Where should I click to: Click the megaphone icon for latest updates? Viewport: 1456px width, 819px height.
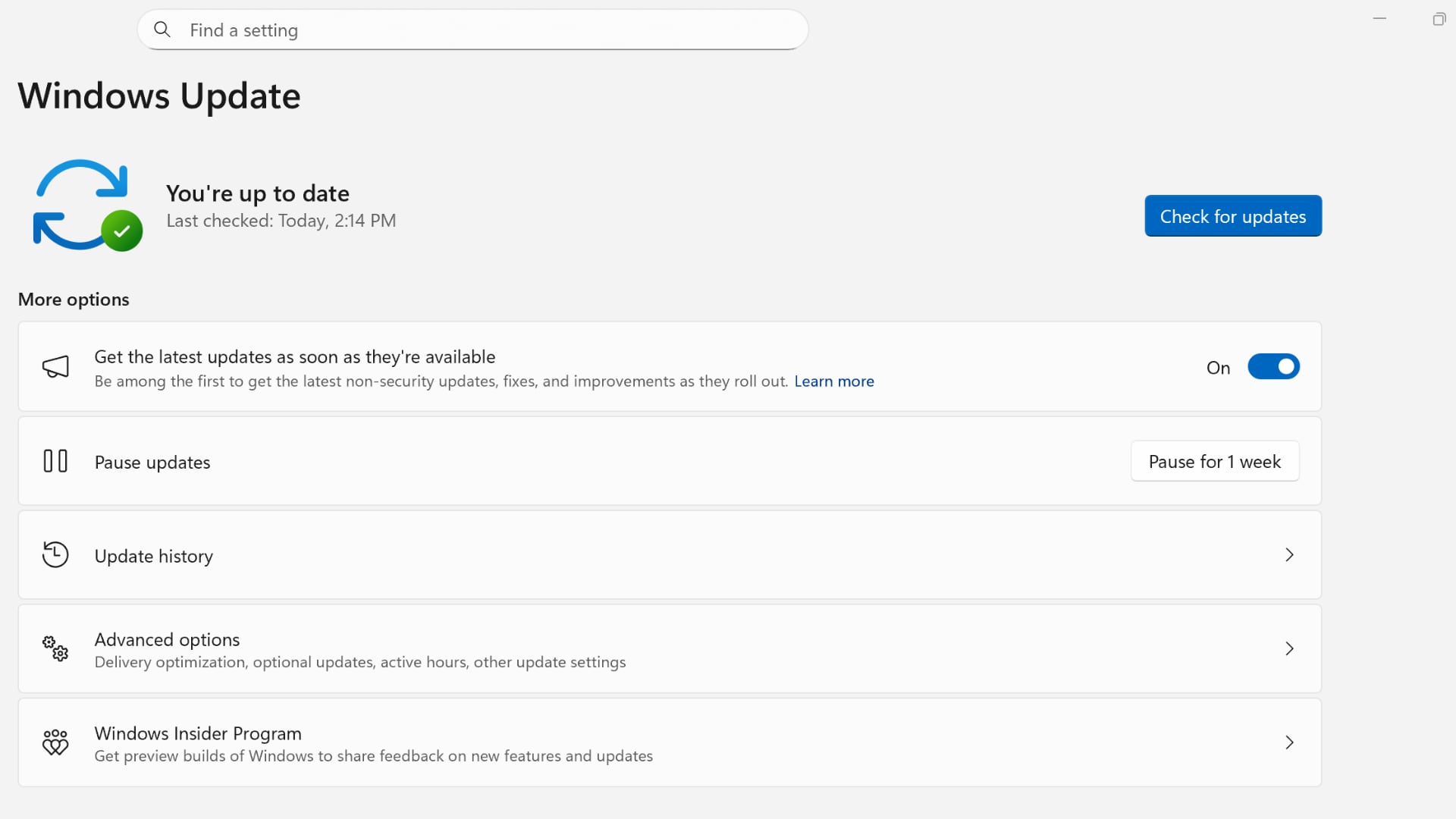tap(55, 367)
